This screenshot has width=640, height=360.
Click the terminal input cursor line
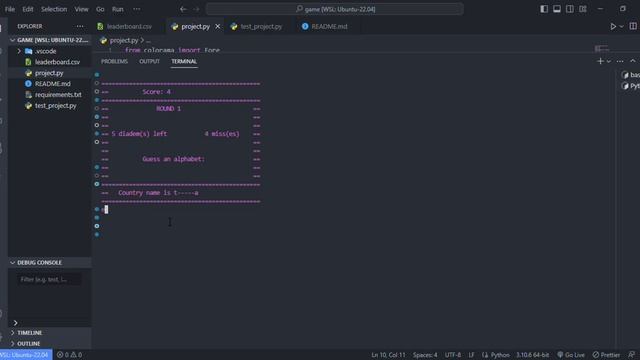pyautogui.click(x=106, y=209)
